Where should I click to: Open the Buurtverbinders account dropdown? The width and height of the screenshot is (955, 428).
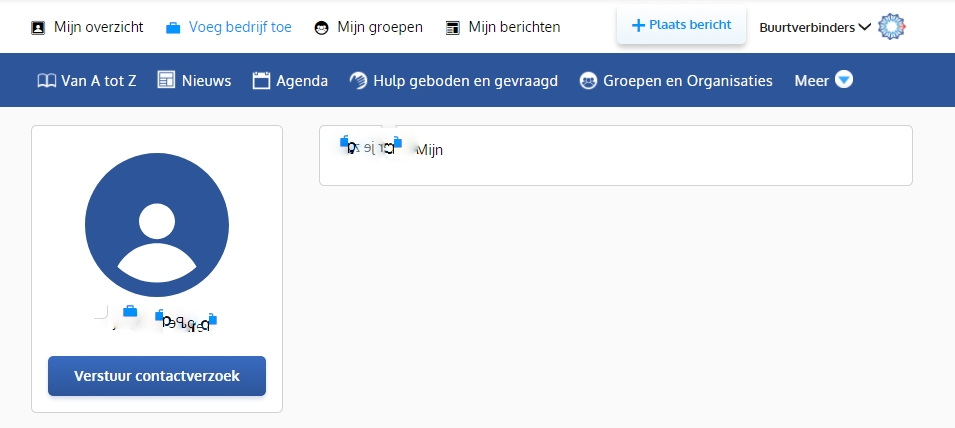click(814, 27)
